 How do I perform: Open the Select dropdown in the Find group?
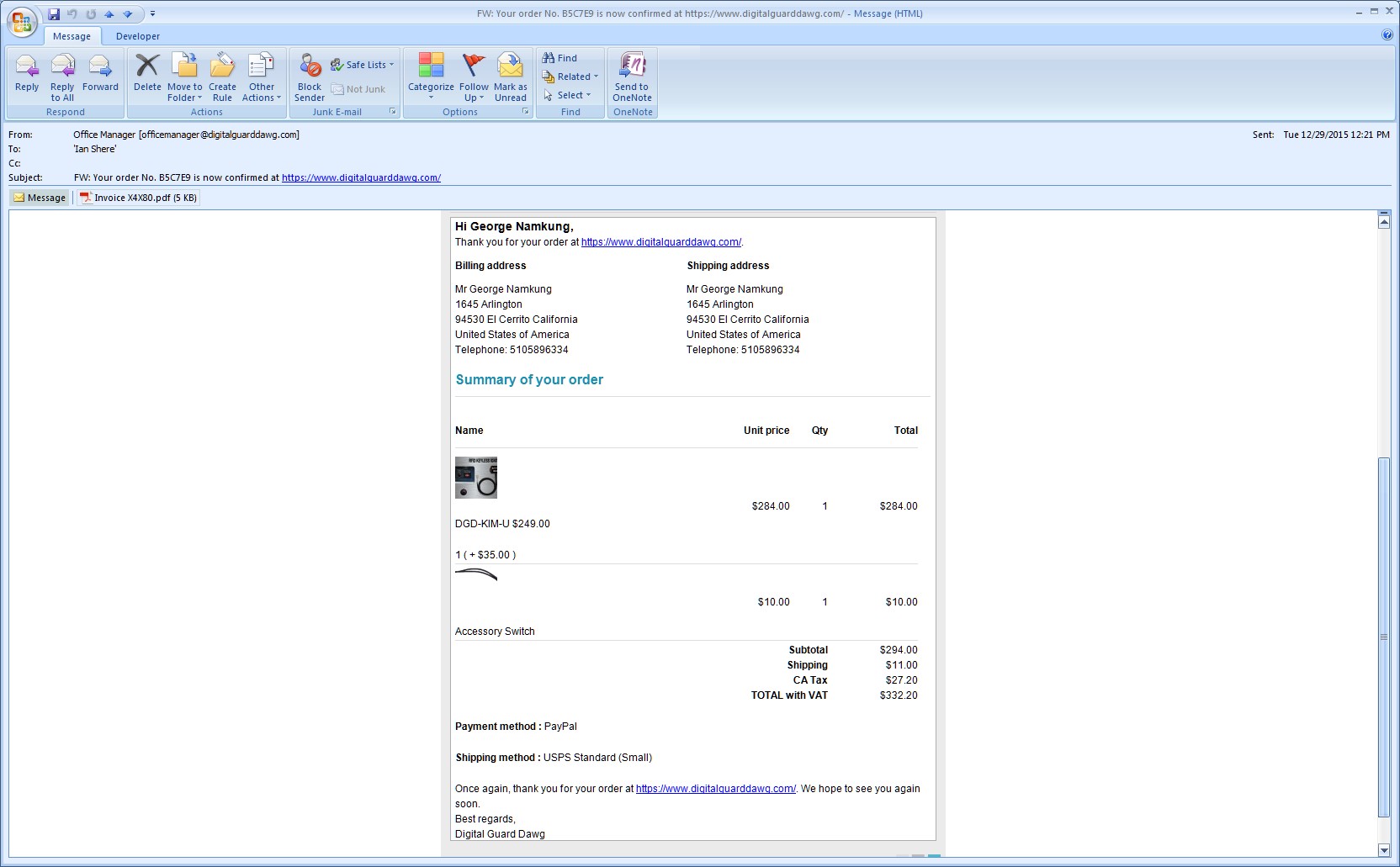coord(567,95)
